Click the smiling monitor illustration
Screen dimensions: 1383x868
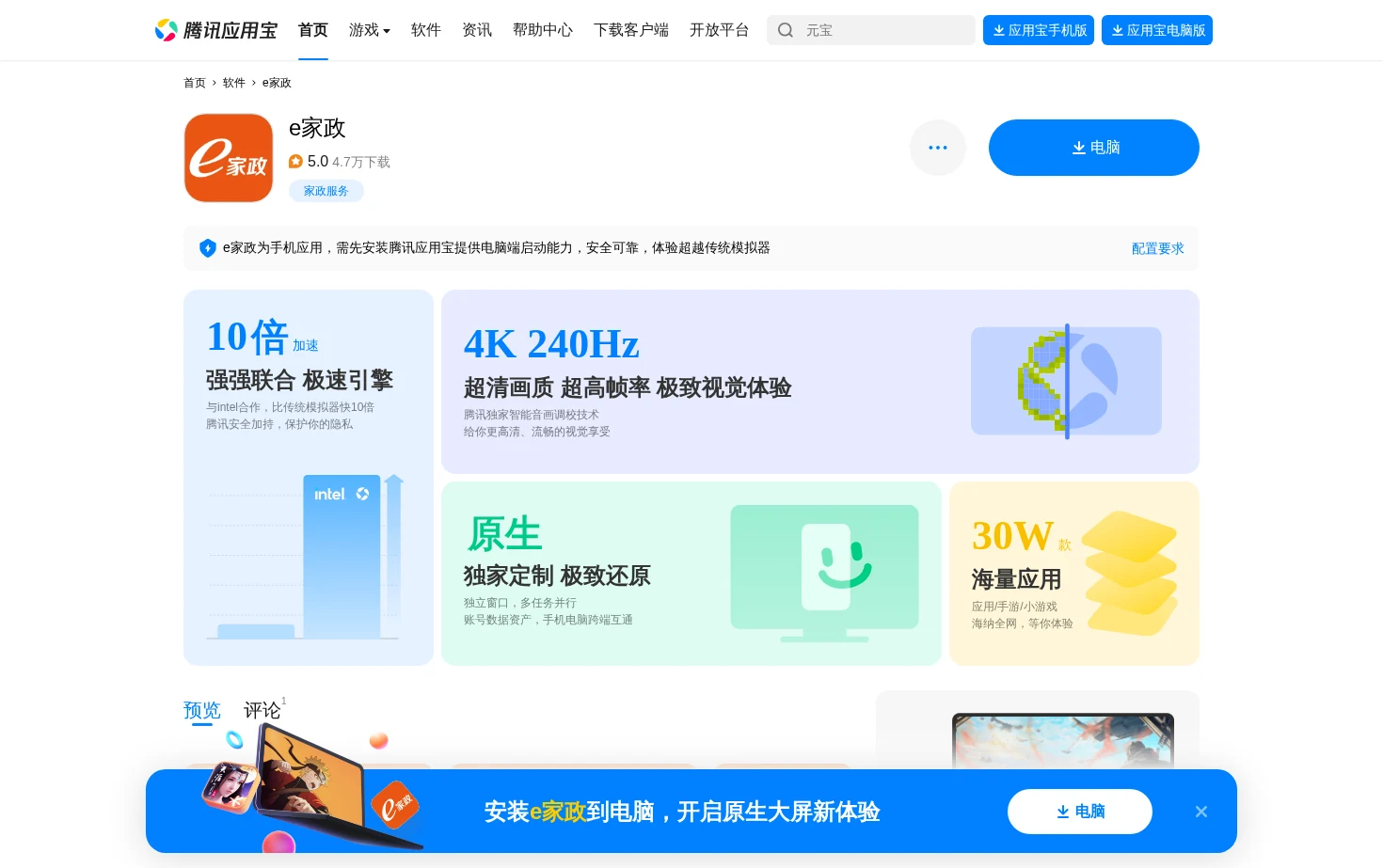tap(824, 574)
